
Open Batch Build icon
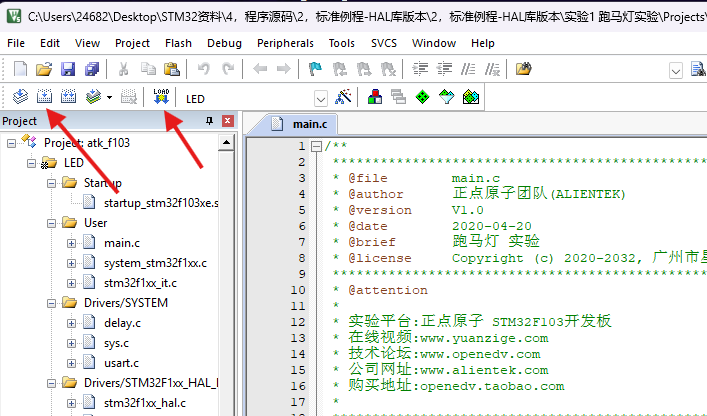tap(93, 96)
